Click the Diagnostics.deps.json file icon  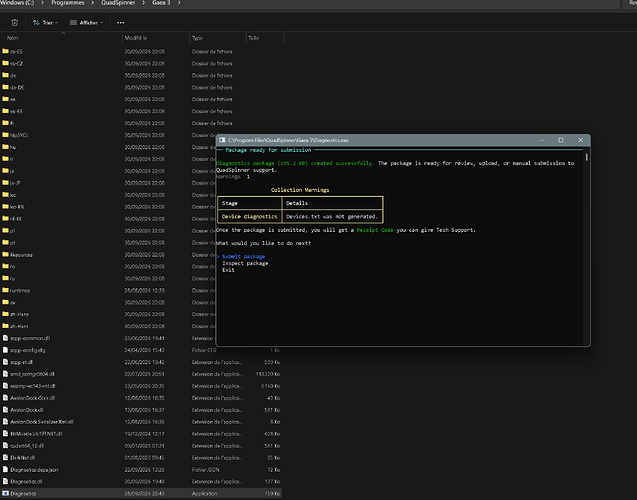[x=5, y=470]
